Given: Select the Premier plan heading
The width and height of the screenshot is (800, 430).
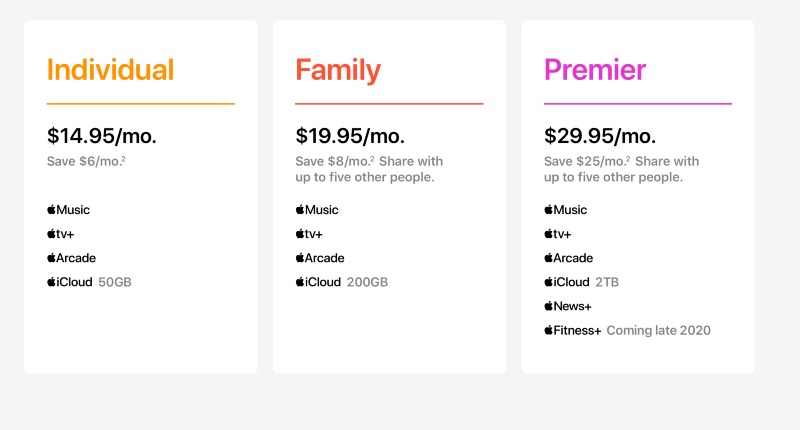Looking at the screenshot, I should coord(595,70).
